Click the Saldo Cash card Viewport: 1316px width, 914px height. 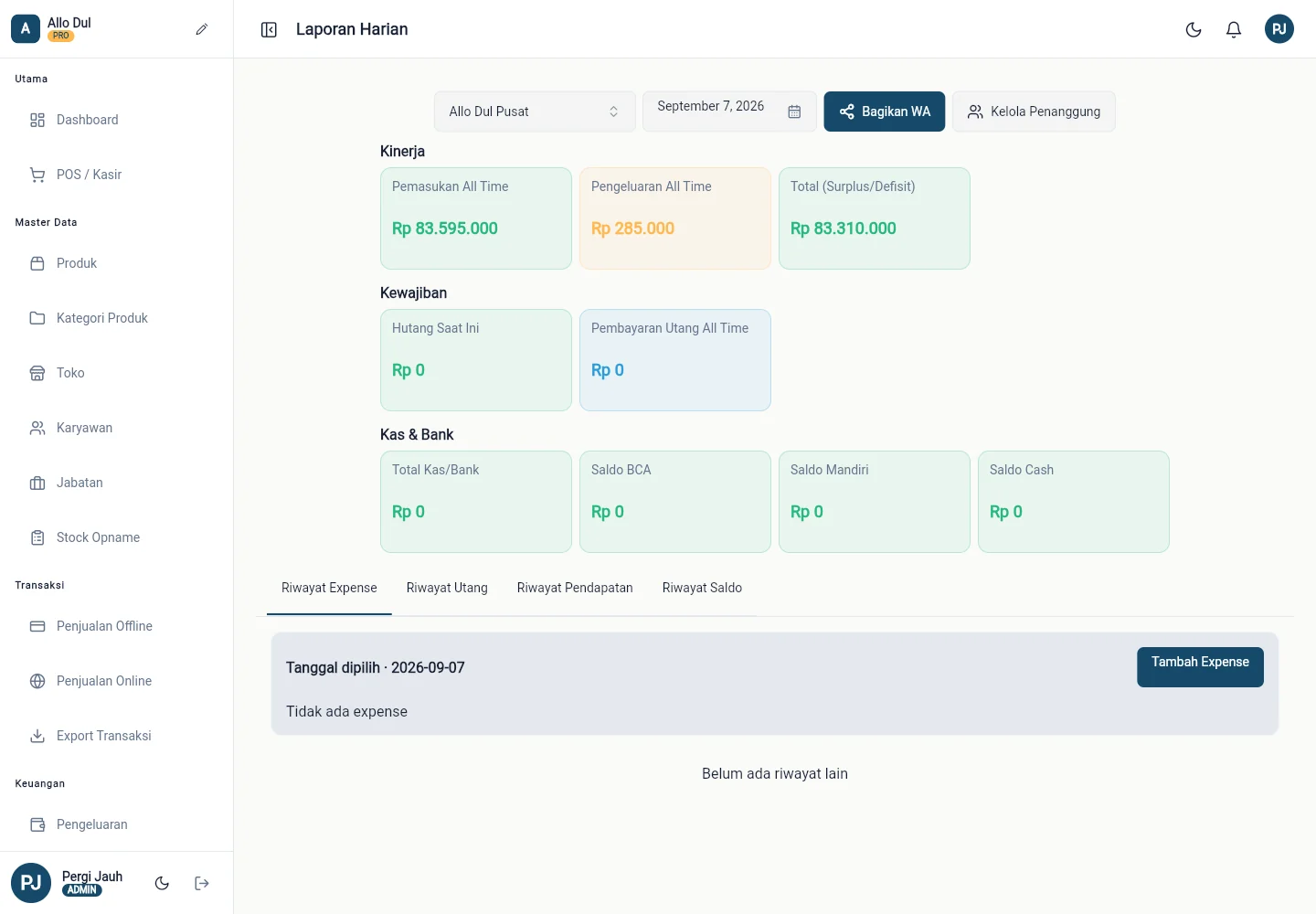point(1074,502)
